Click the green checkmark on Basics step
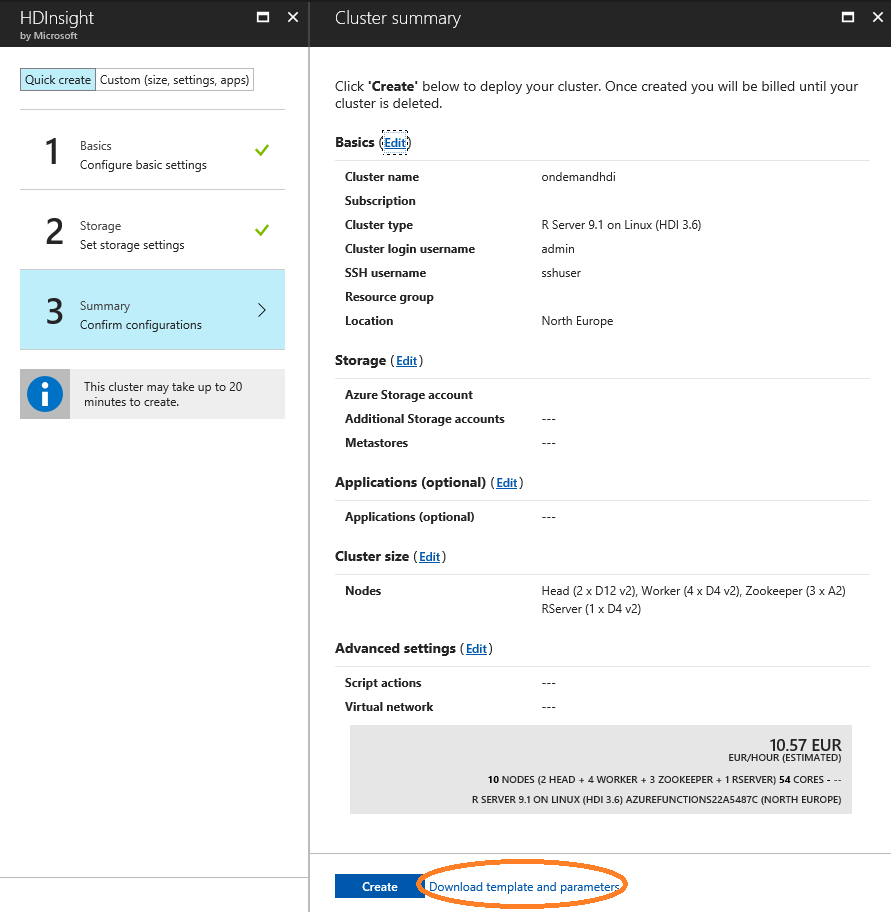The image size is (891, 912). [x=262, y=150]
